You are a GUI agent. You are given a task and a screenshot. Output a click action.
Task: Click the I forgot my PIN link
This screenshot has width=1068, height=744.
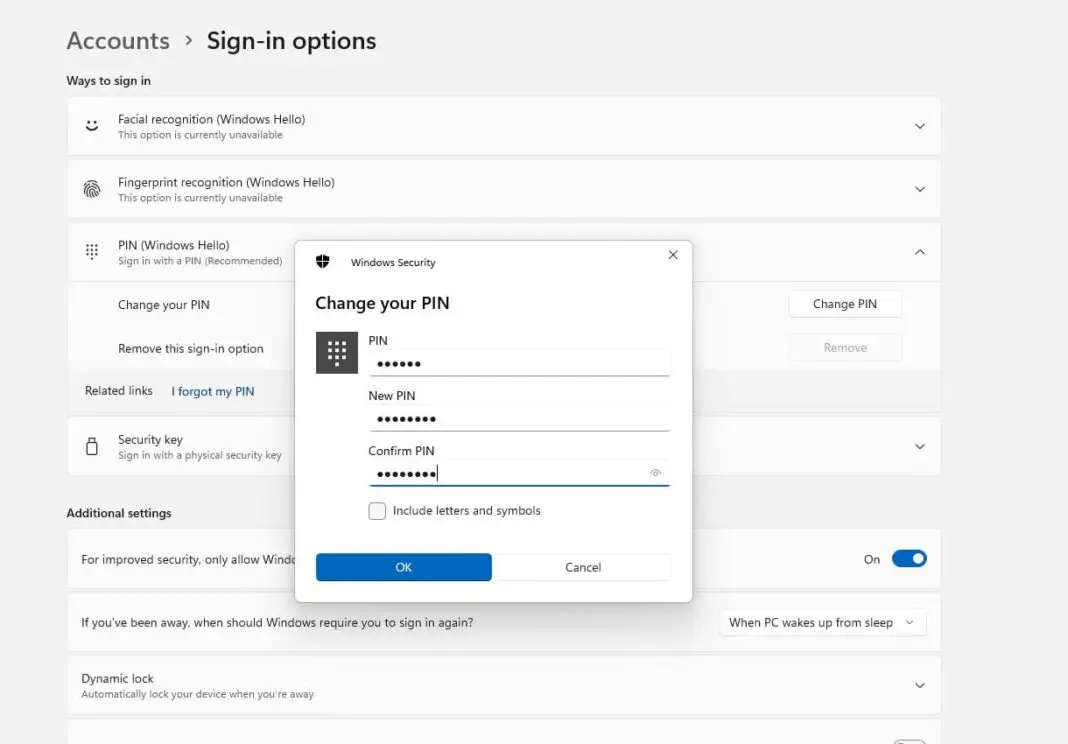tap(212, 391)
